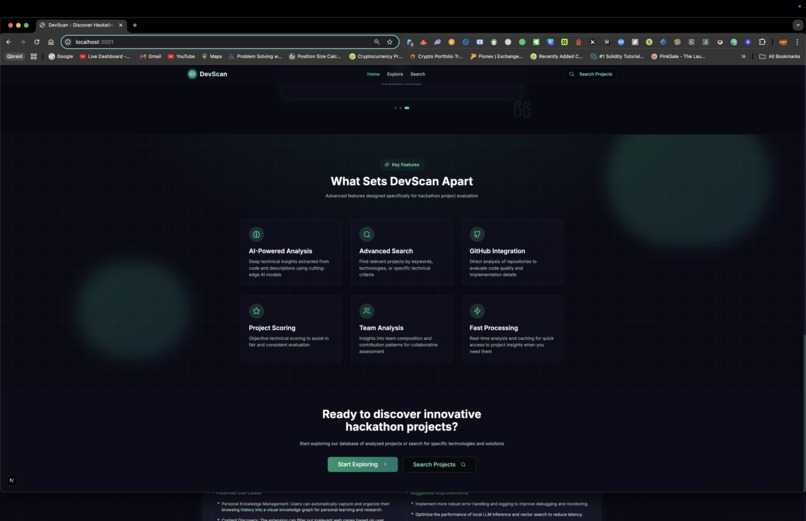Screen dimensions: 806x521
Task: Select the active testimonial carousel dot
Action: (407, 108)
